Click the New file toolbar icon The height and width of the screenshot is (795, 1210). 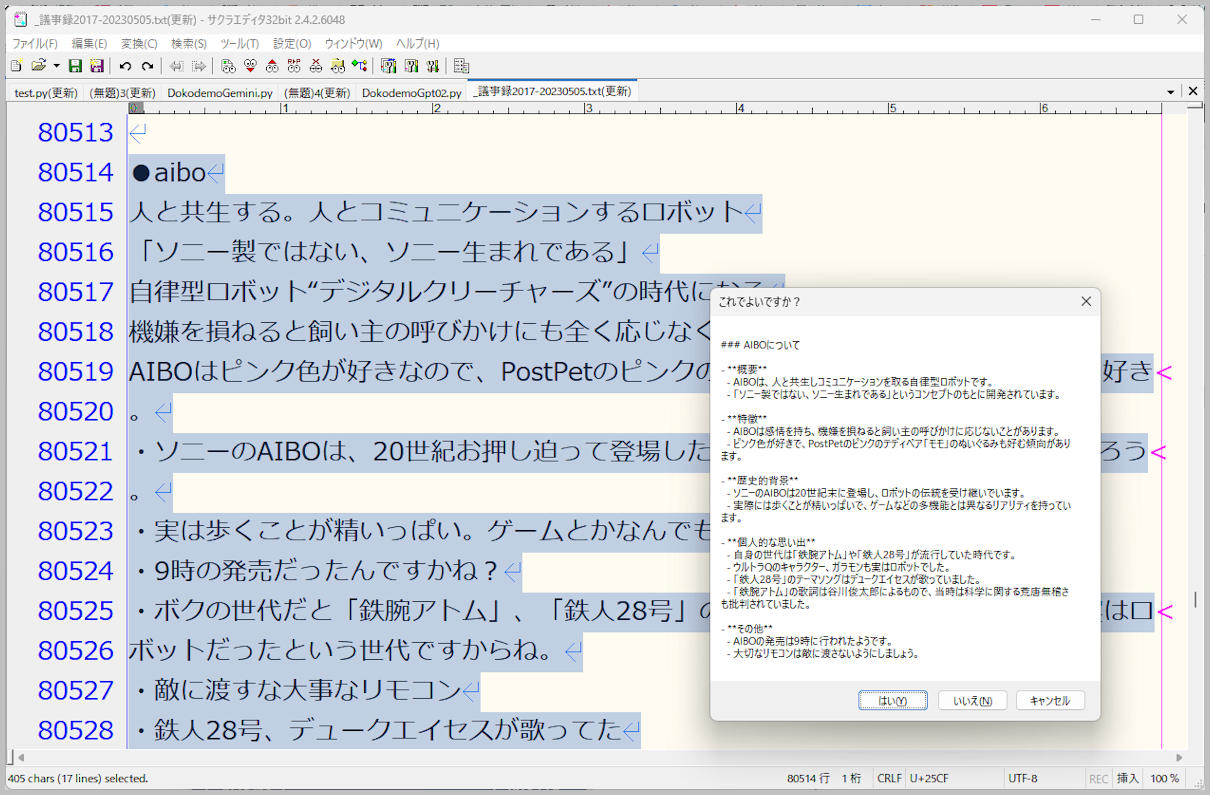[x=16, y=66]
